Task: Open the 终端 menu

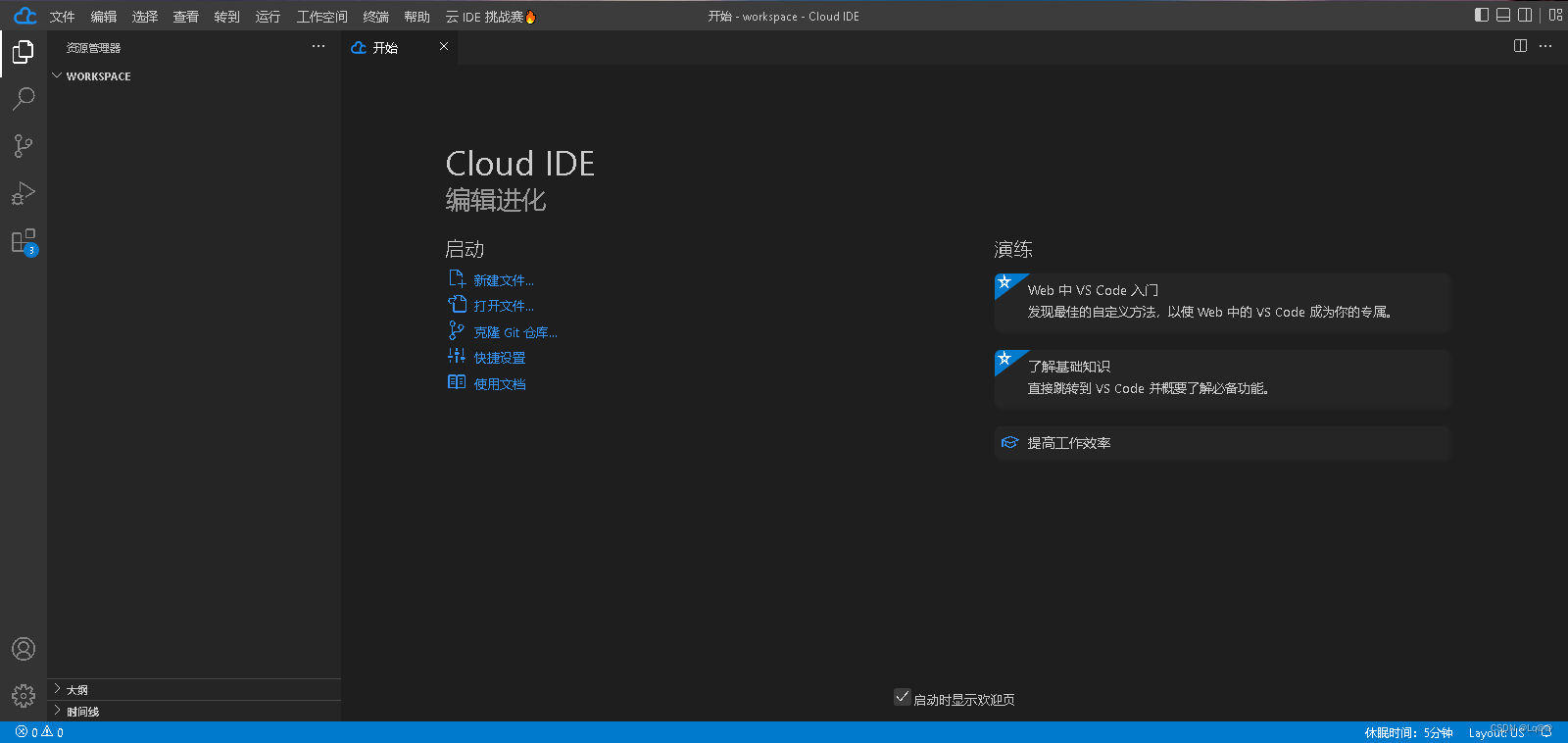Action: coord(376,17)
